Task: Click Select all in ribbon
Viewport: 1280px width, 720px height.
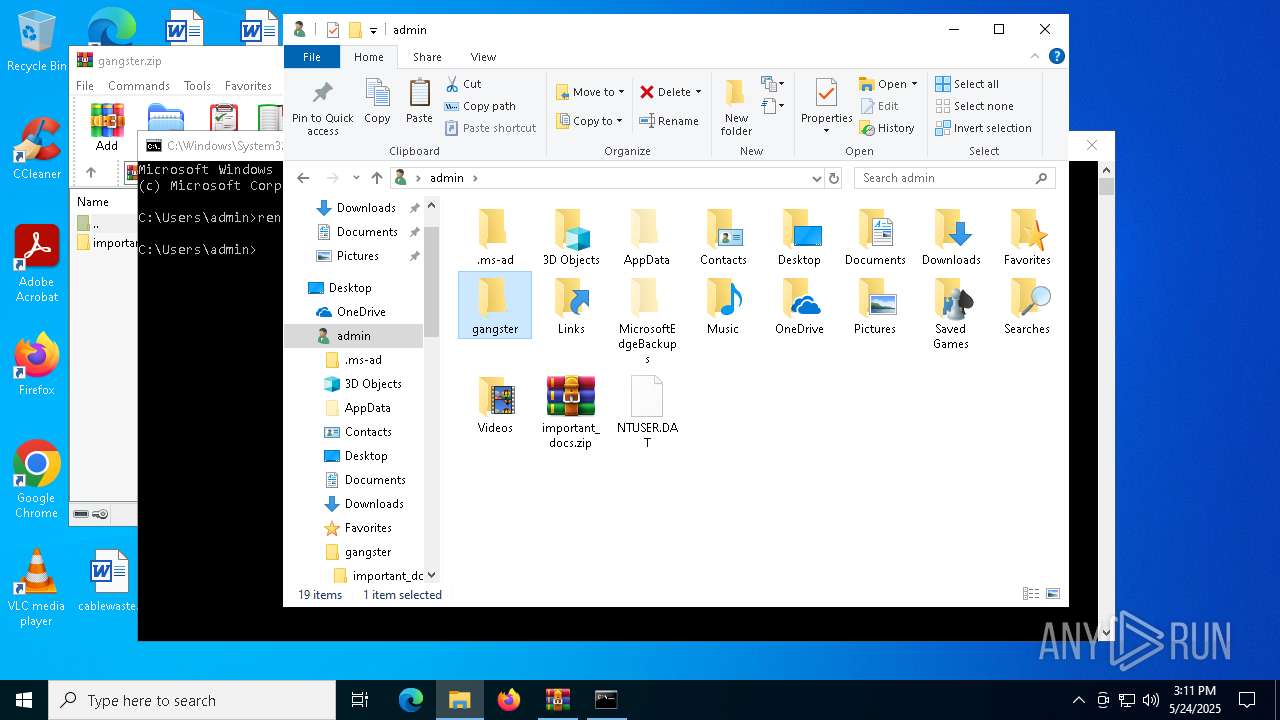Action: (967, 84)
